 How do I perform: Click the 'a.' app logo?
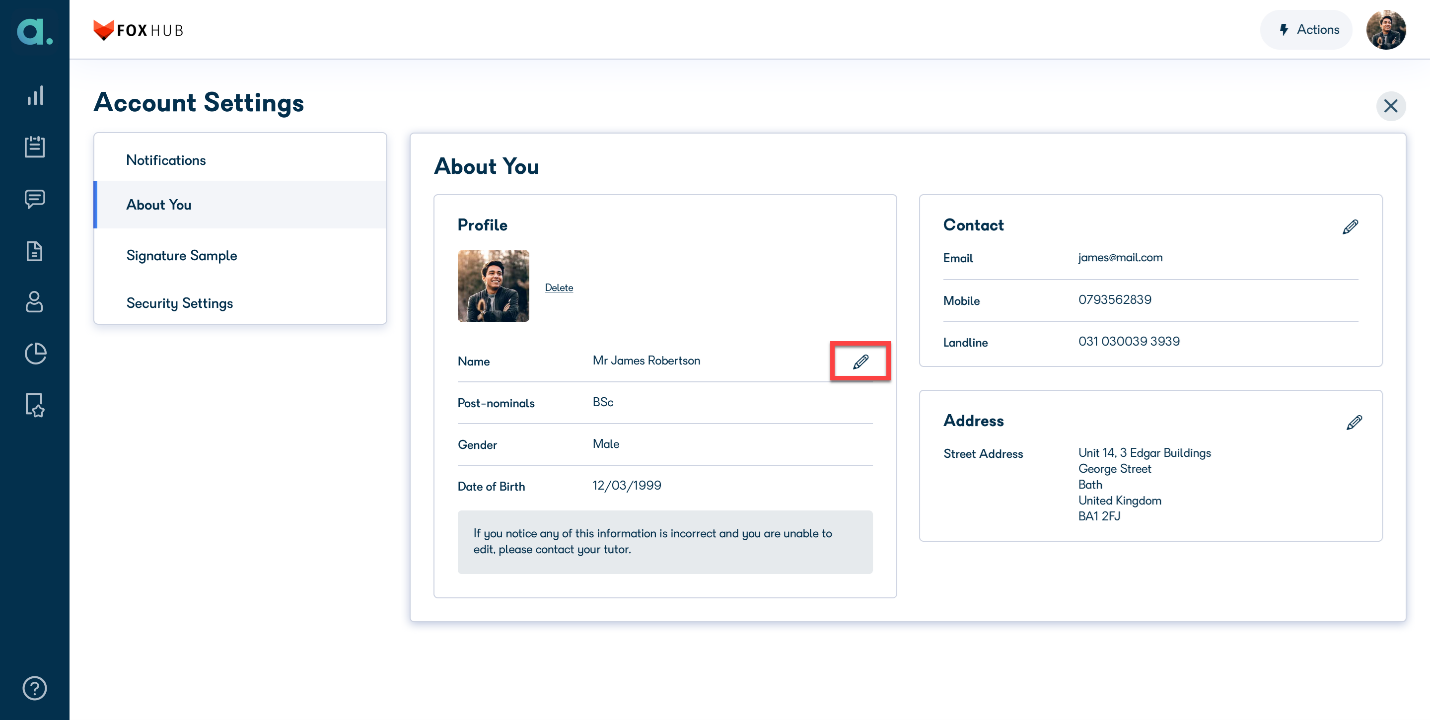point(35,31)
